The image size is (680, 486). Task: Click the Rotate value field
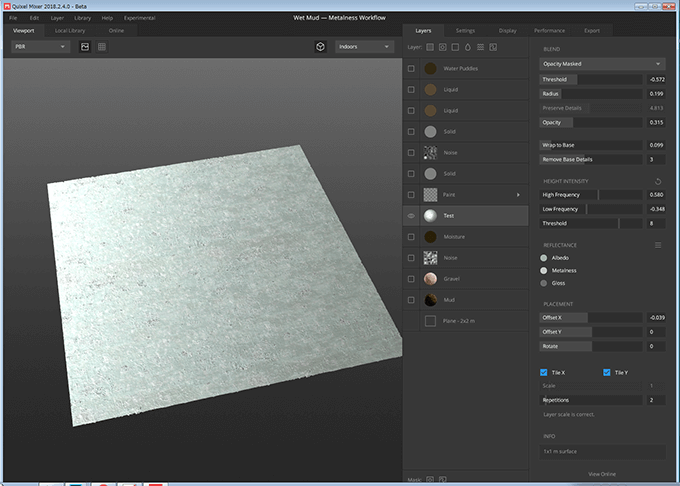click(x=656, y=346)
